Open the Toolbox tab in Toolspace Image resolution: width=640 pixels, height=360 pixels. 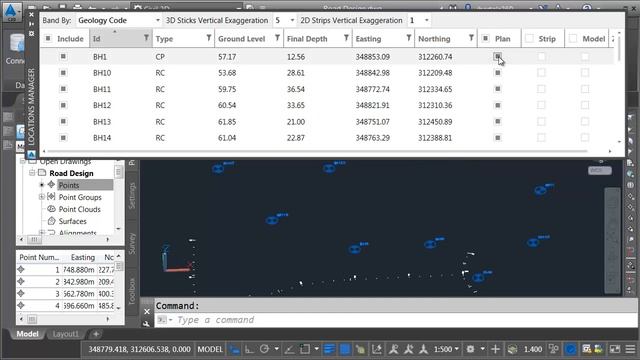(132, 291)
